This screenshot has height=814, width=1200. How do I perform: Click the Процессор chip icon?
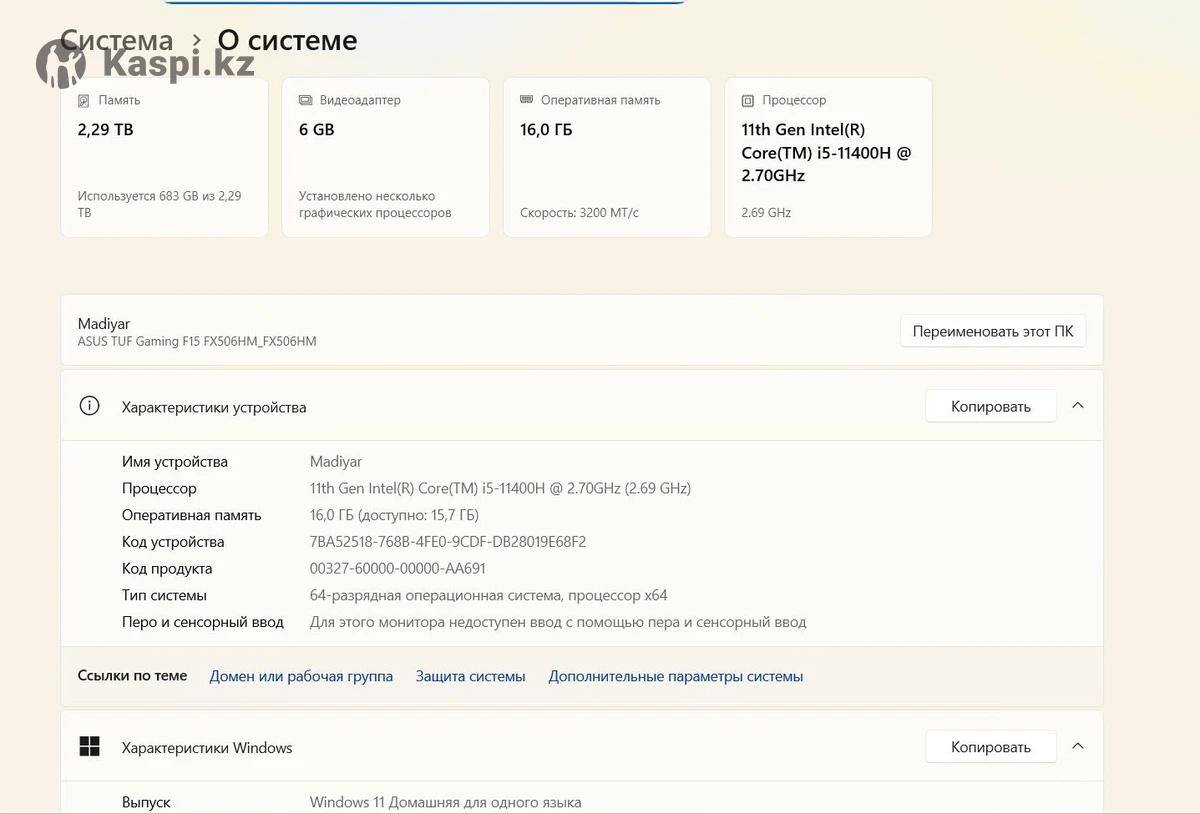click(x=747, y=101)
